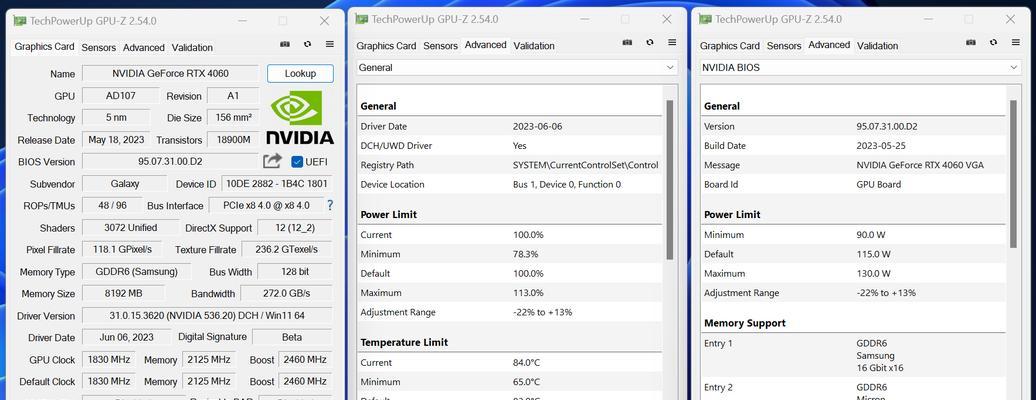The width and height of the screenshot is (1036, 400).
Task: Switch to Advanced tab in left window
Action: pyautogui.click(x=143, y=48)
